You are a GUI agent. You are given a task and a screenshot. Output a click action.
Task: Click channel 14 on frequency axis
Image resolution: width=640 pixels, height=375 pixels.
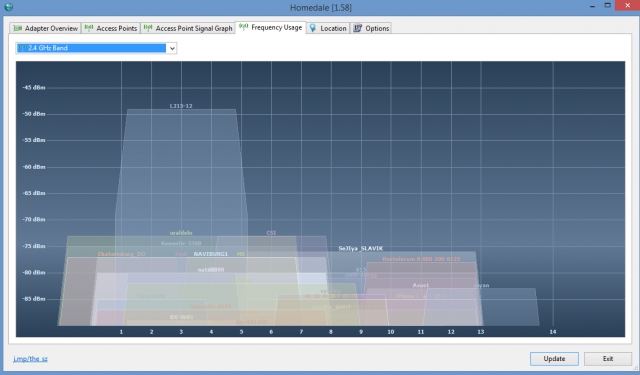553,332
